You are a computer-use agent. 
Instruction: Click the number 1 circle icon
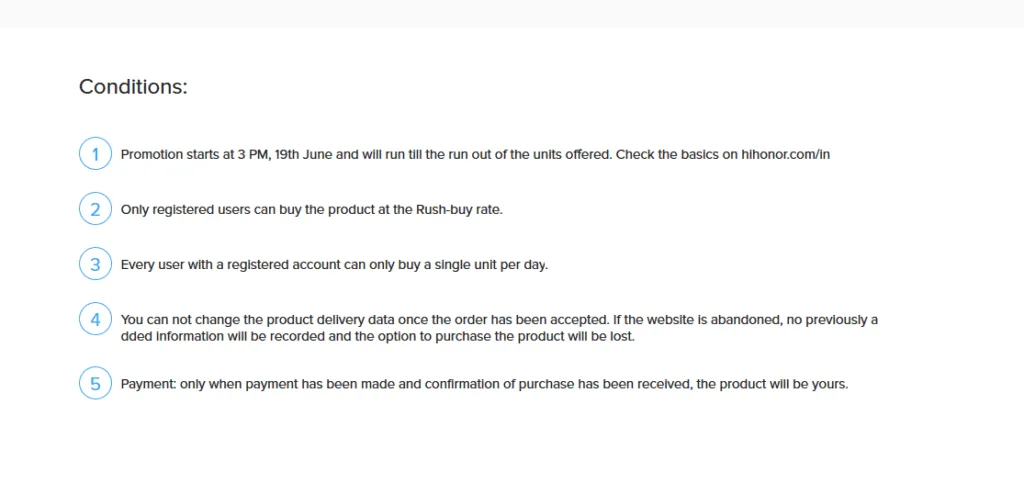pyautogui.click(x=95, y=154)
